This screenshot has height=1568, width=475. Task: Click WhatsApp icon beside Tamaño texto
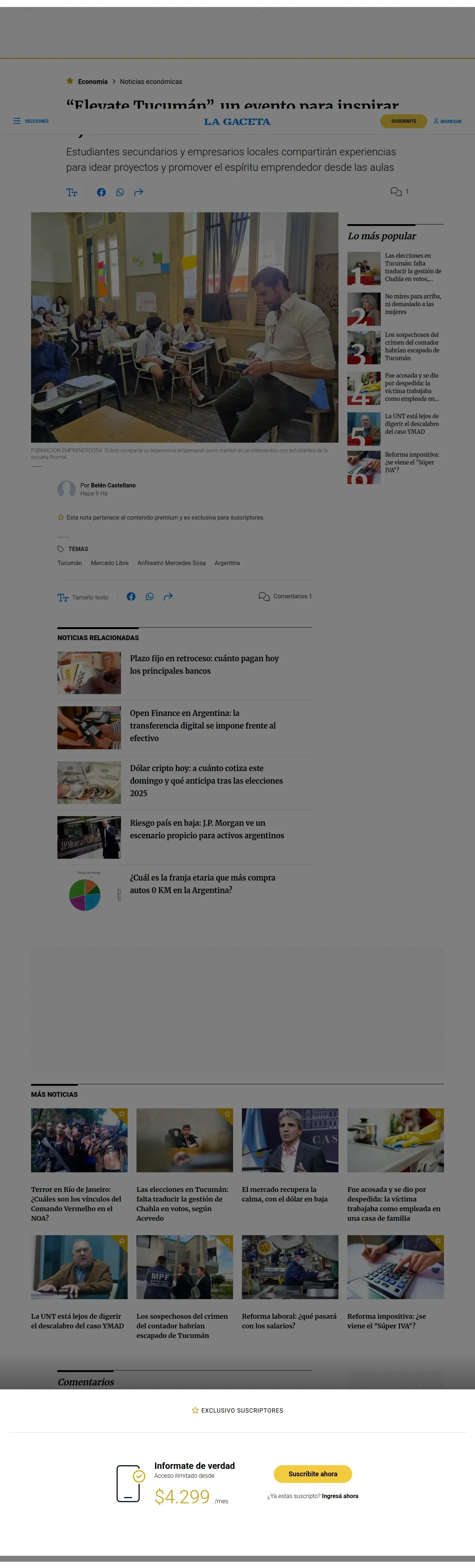150,597
